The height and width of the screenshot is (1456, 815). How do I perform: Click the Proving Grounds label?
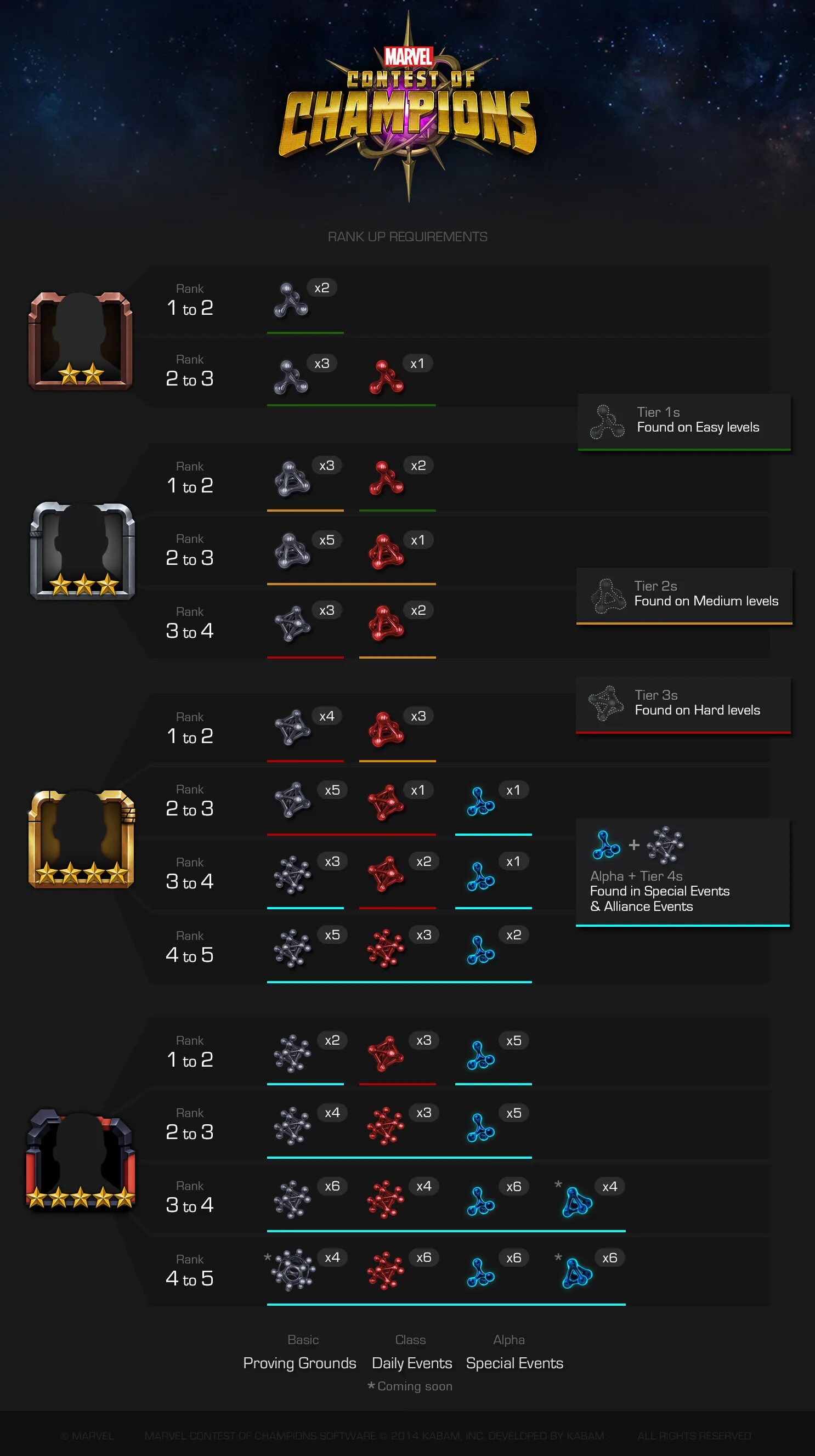tap(299, 1363)
